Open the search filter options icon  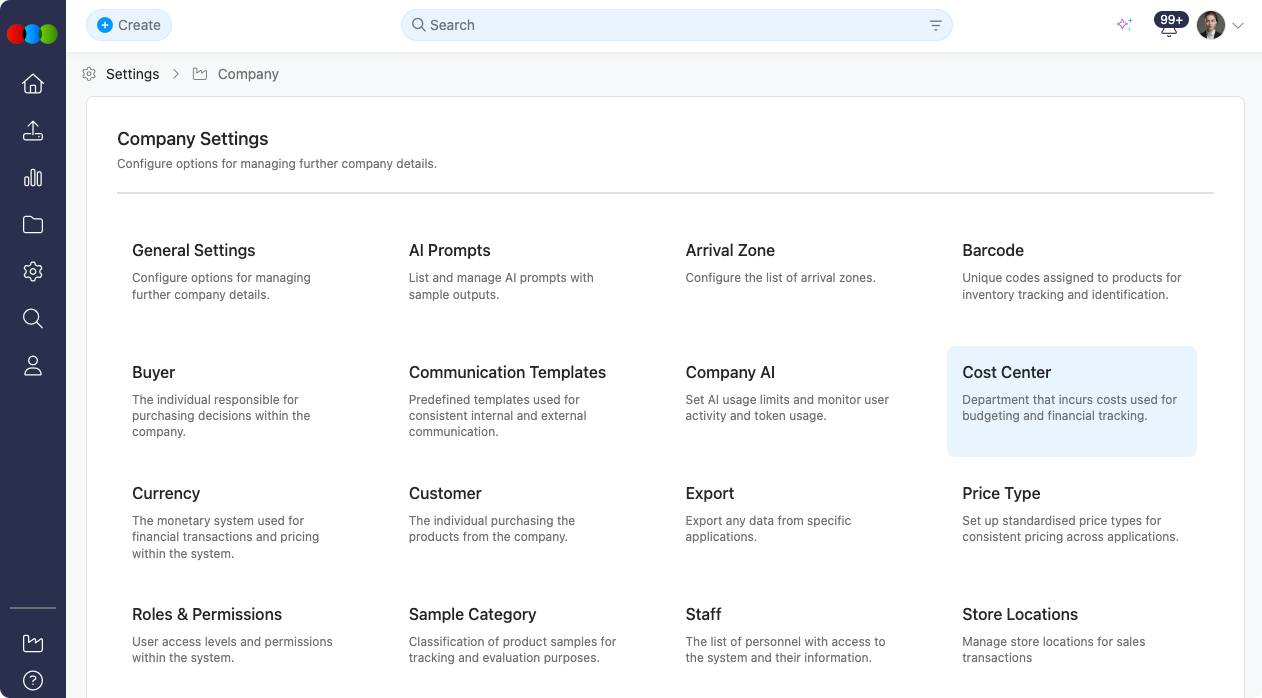point(936,26)
